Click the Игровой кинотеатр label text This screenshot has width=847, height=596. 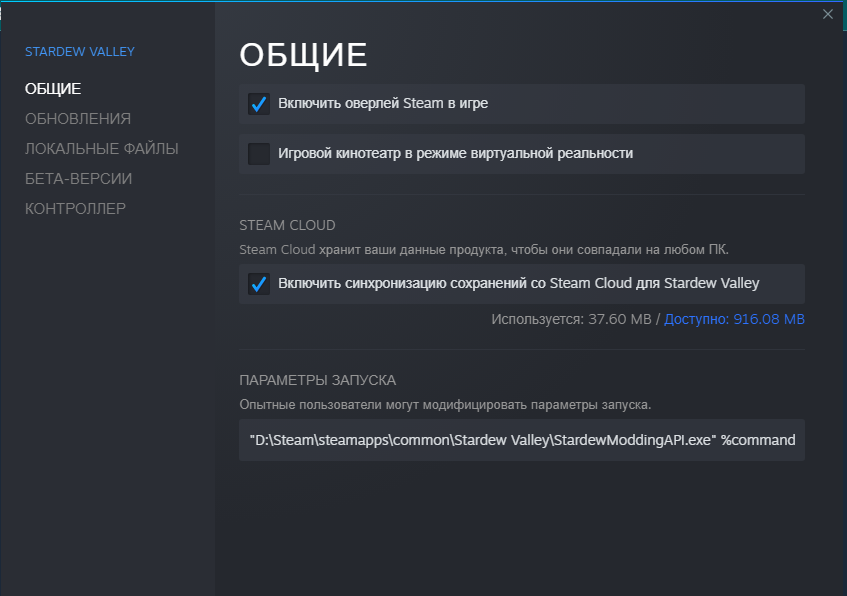(456, 154)
